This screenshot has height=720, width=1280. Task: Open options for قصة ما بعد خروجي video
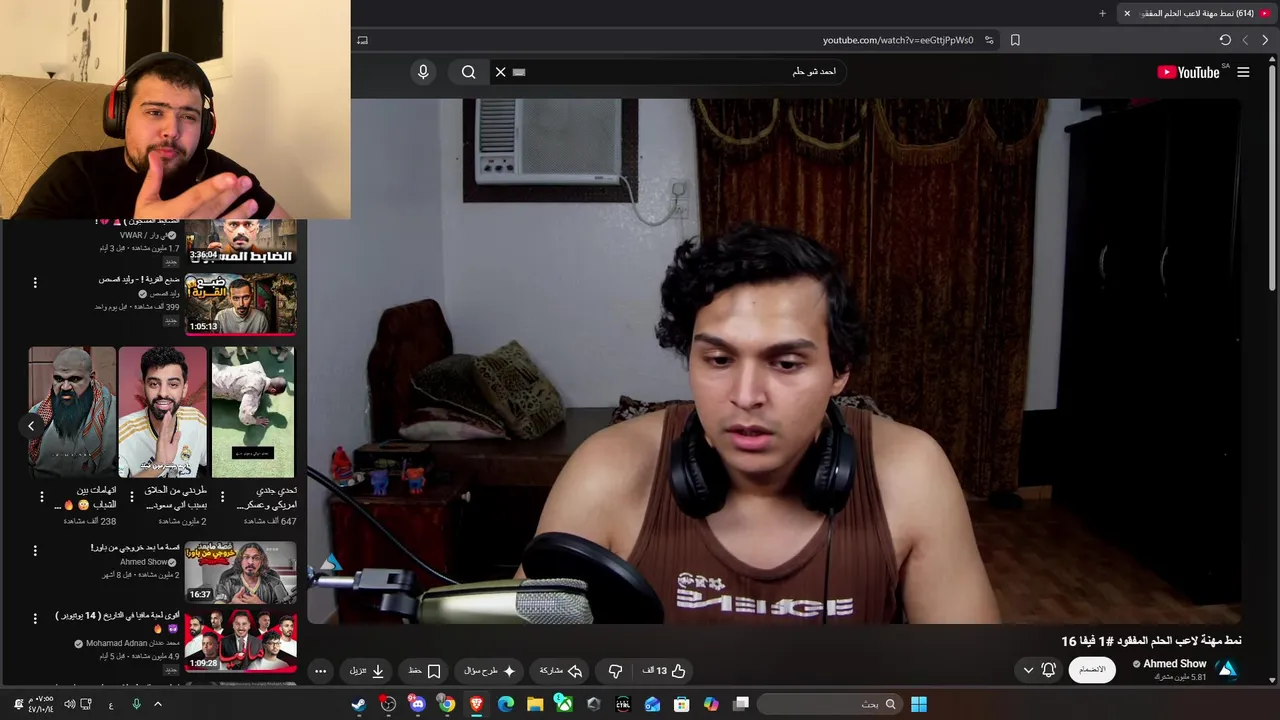tap(35, 551)
